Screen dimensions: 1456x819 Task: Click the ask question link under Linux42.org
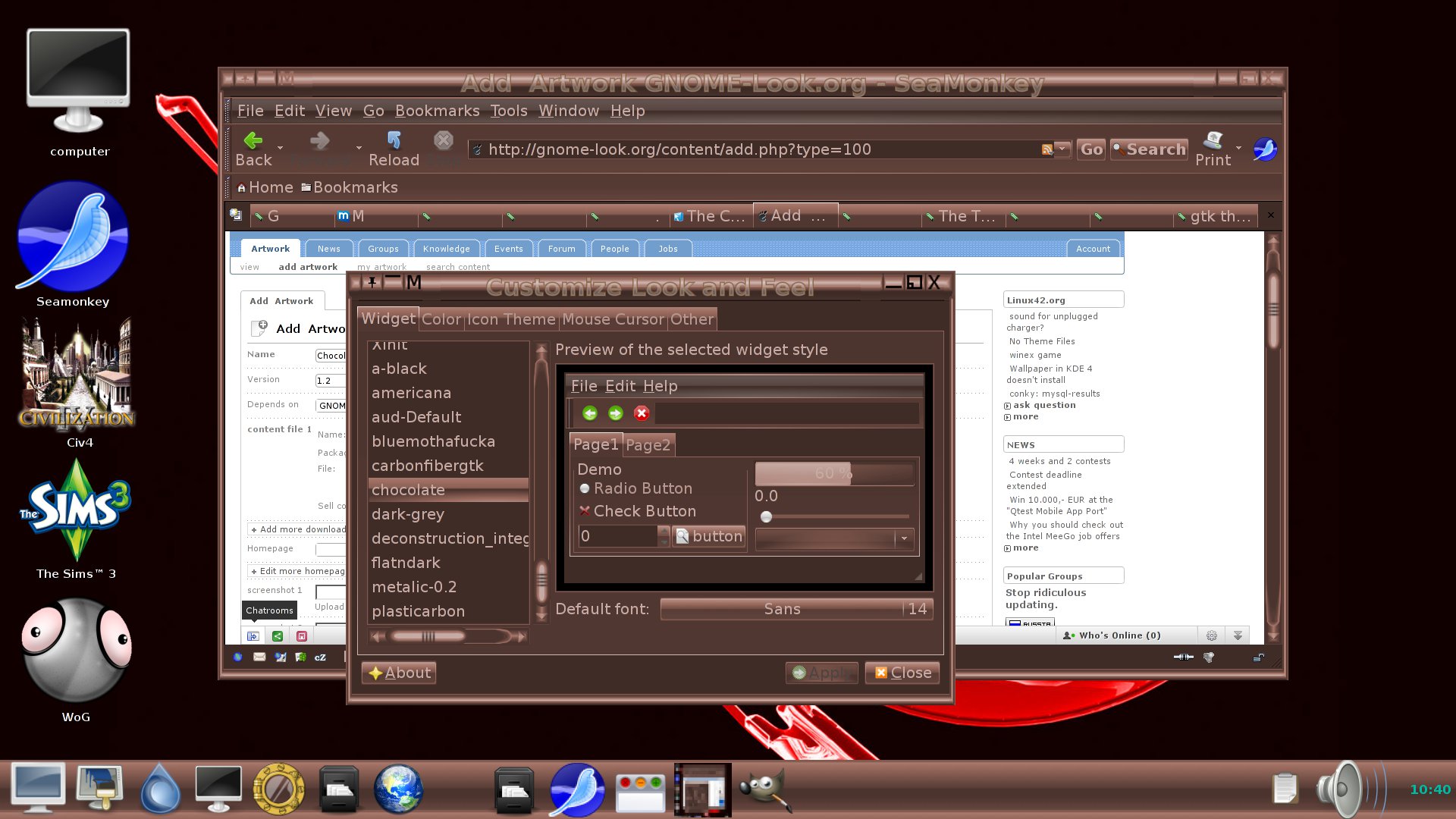click(x=1044, y=405)
